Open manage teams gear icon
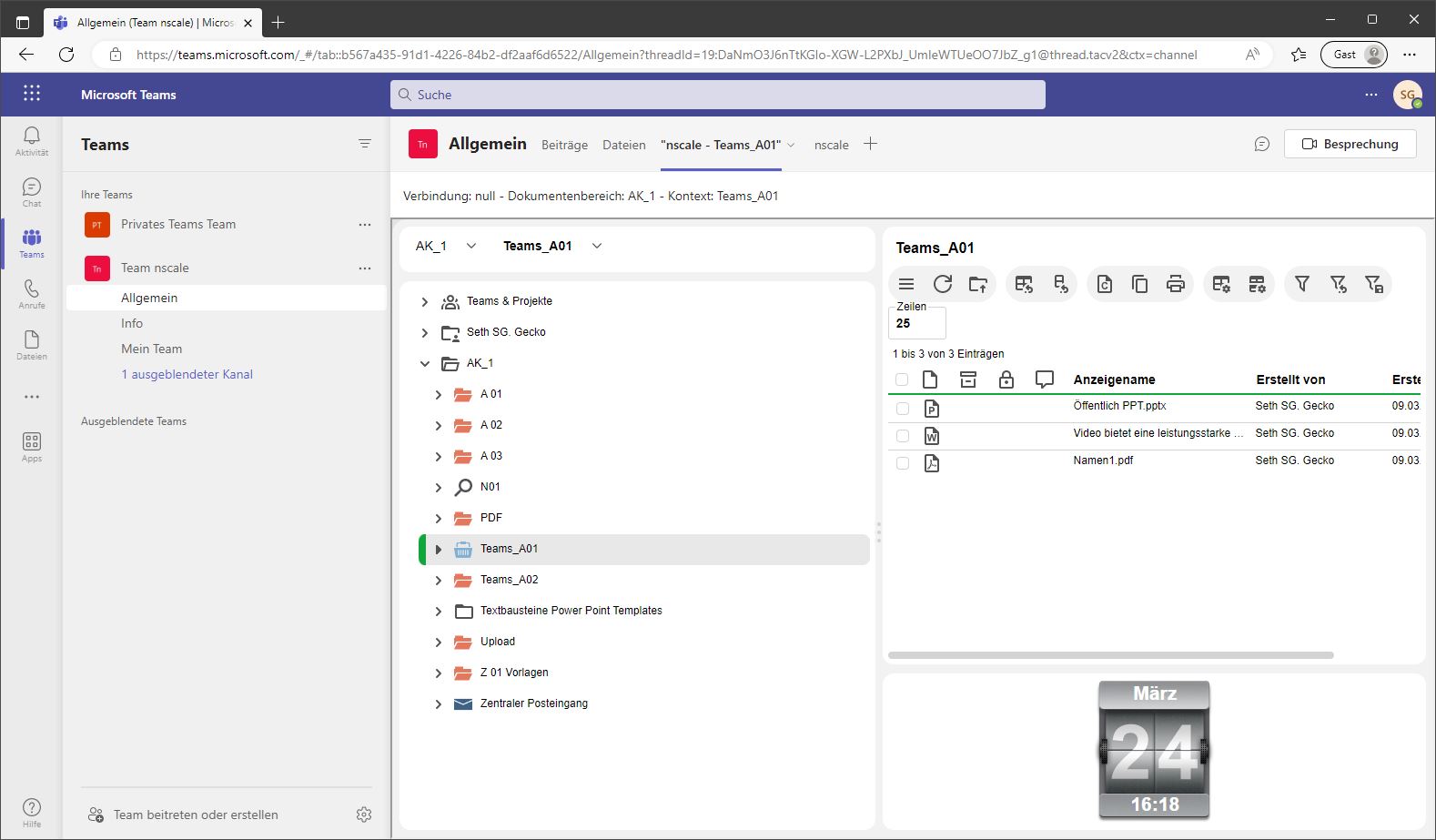 (364, 815)
